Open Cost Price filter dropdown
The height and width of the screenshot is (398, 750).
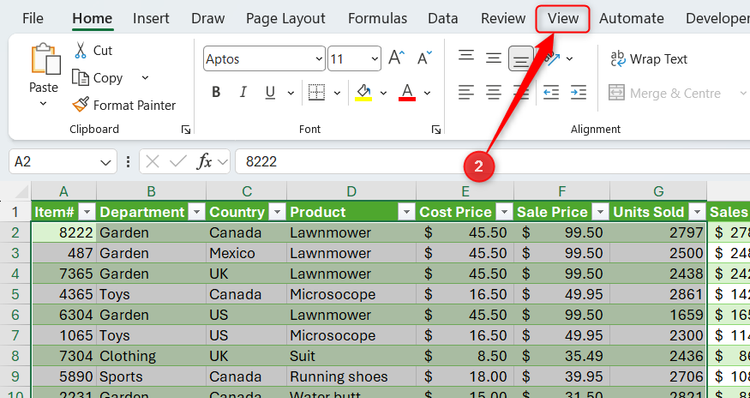[x=504, y=212]
